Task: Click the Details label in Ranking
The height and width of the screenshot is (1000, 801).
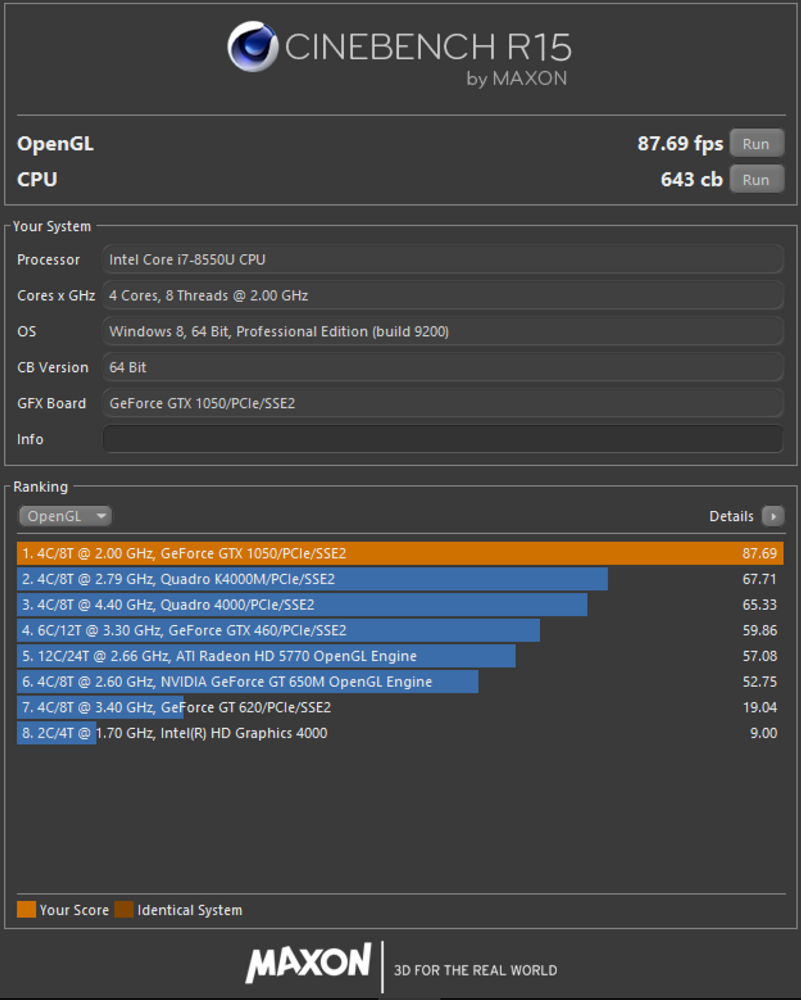Action: tap(731, 516)
